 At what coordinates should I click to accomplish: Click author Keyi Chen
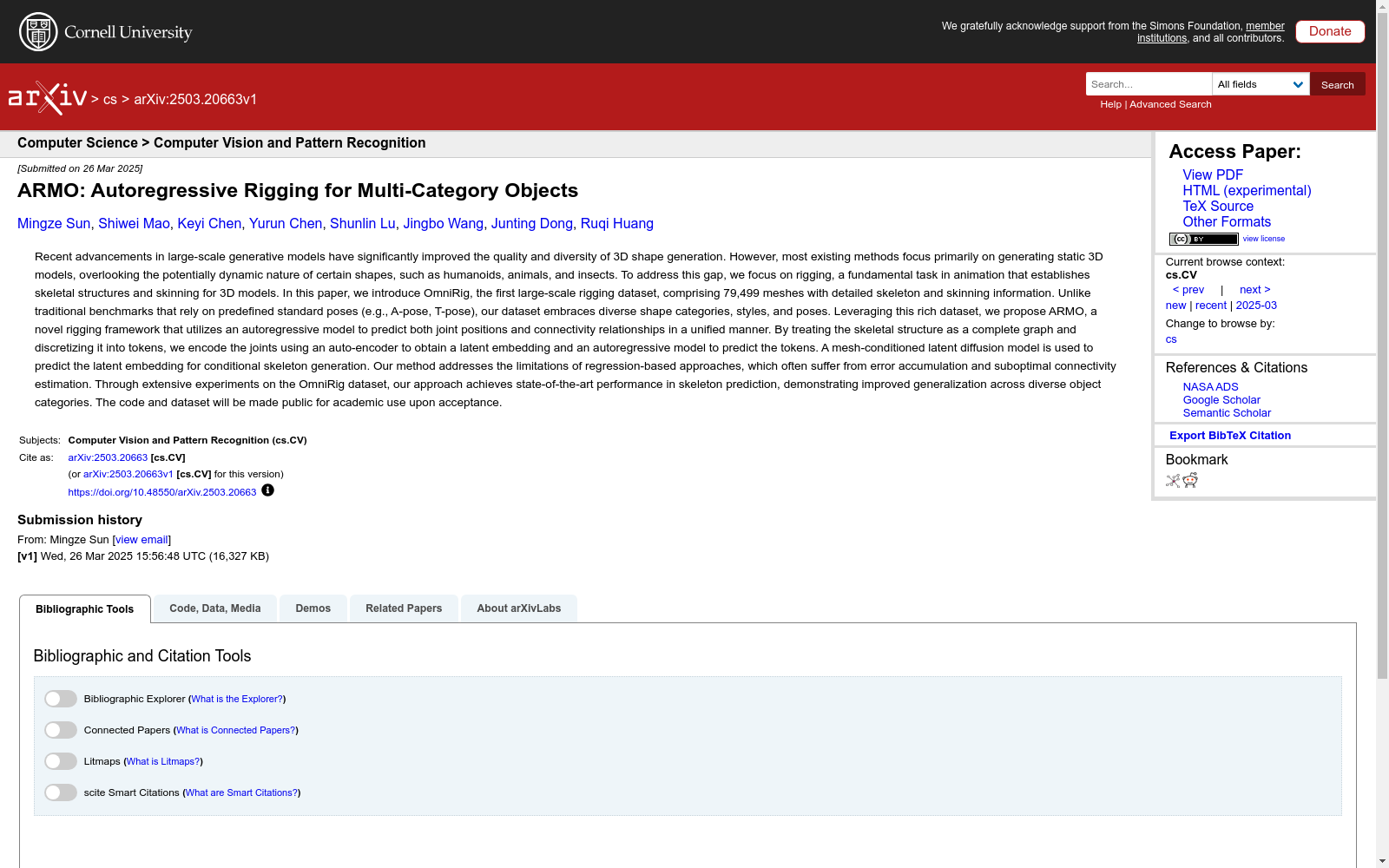coord(209,224)
